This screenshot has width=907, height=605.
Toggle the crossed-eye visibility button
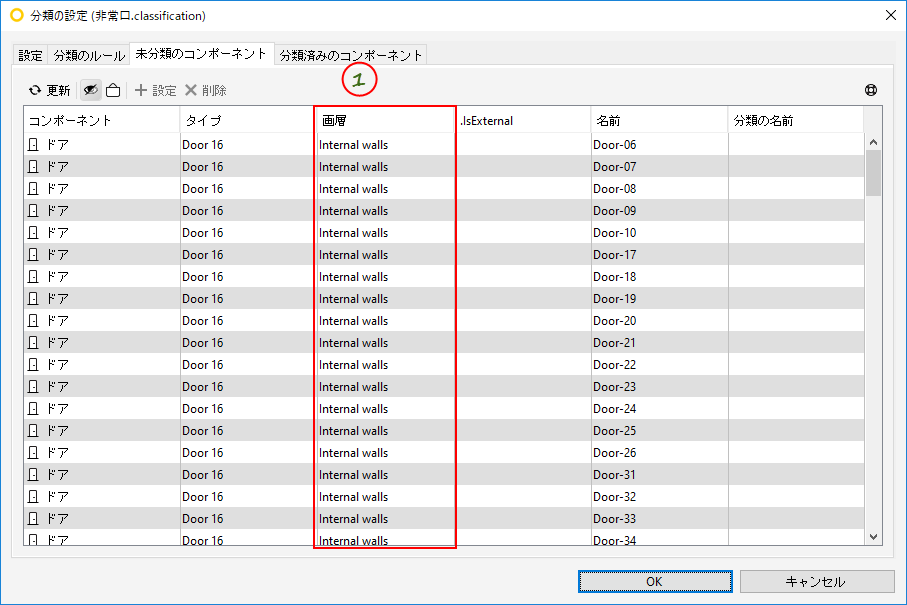click(91, 90)
